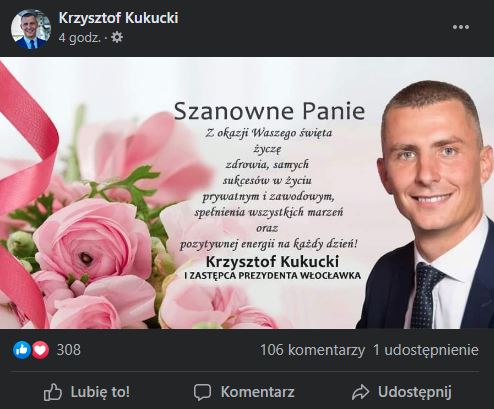The width and height of the screenshot is (494, 409).
Task: Click the red heart reaction icon
Action: coord(40,350)
